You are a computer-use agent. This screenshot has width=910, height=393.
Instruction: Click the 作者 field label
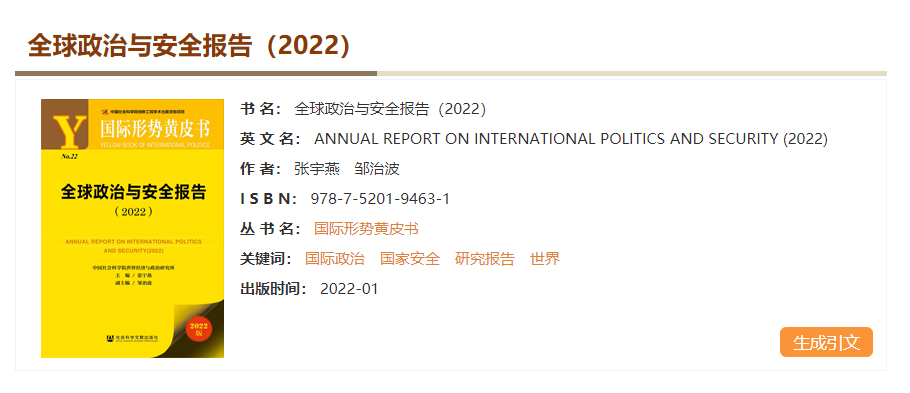point(261,169)
